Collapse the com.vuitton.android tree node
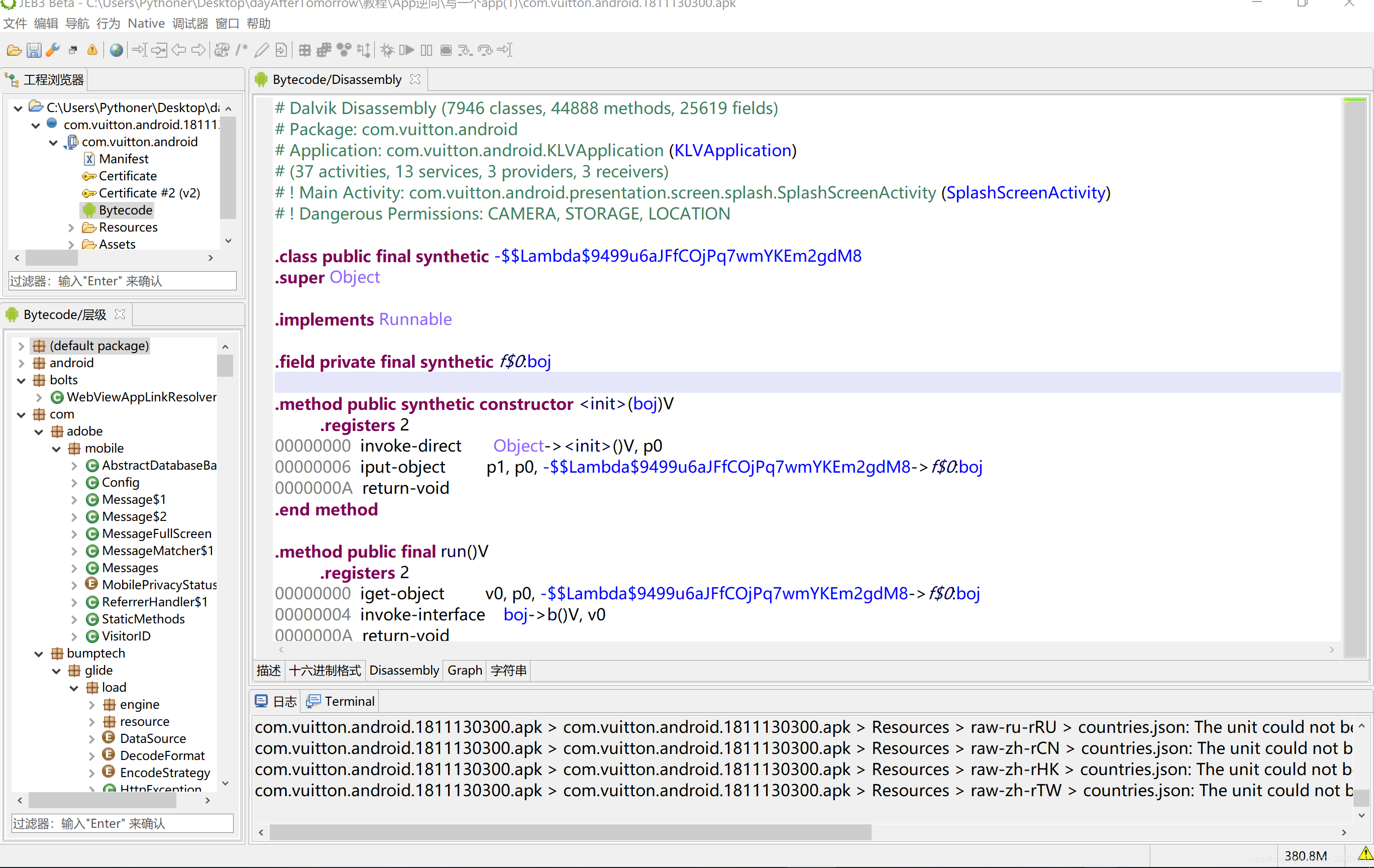 pos(53,142)
